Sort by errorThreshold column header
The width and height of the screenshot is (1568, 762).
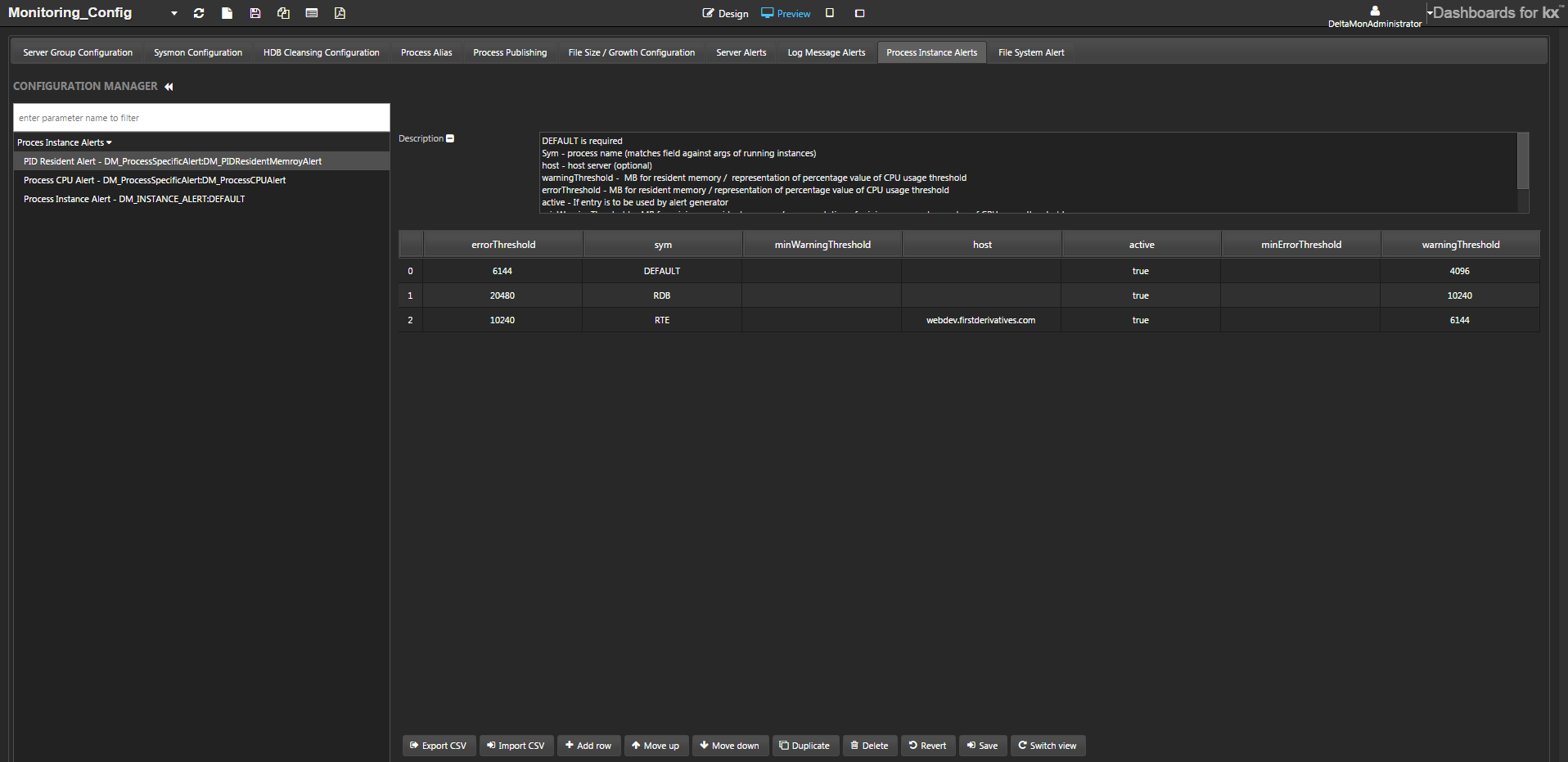(503, 245)
